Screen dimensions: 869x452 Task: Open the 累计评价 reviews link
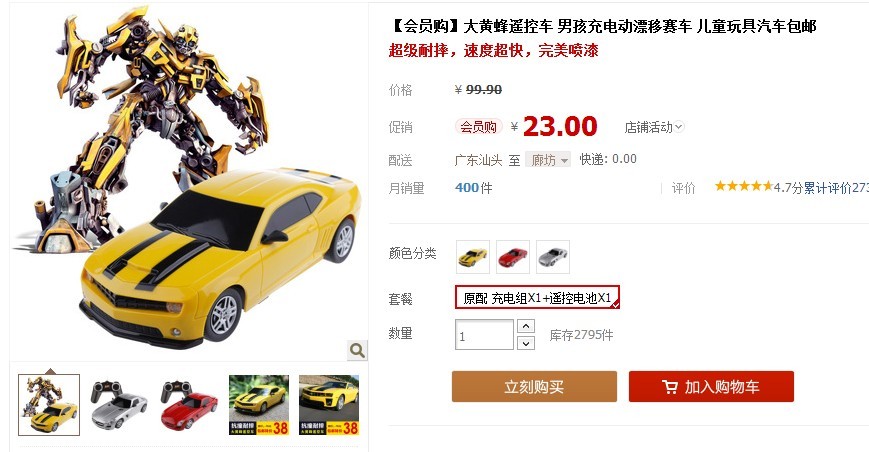click(x=836, y=188)
